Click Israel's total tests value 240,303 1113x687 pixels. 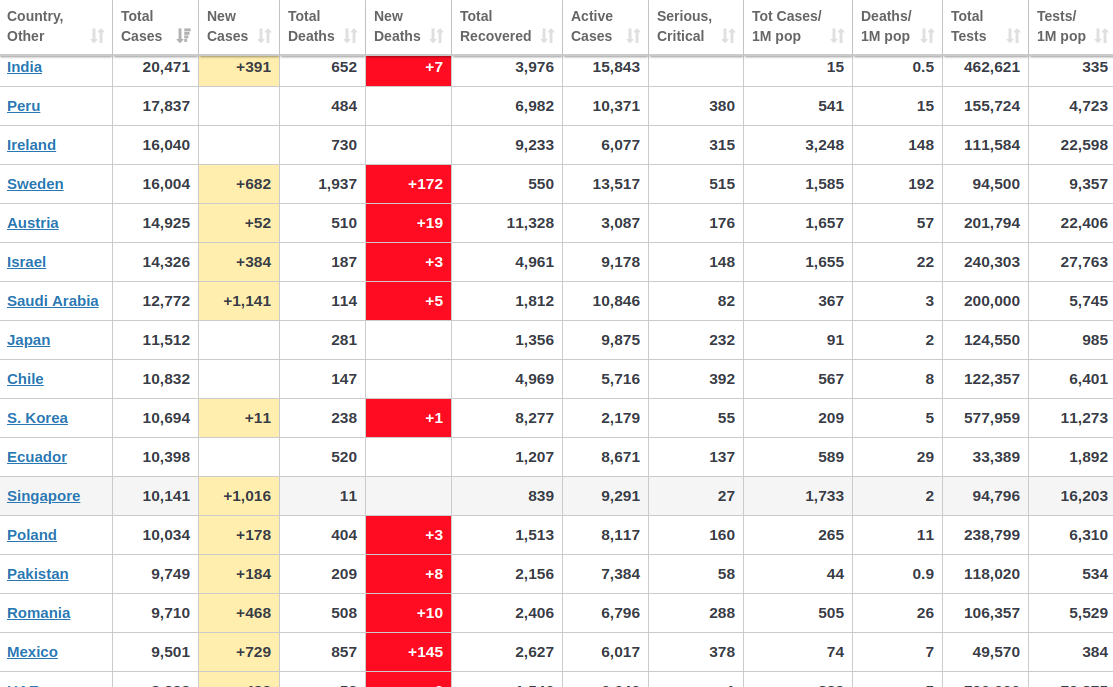(992, 262)
